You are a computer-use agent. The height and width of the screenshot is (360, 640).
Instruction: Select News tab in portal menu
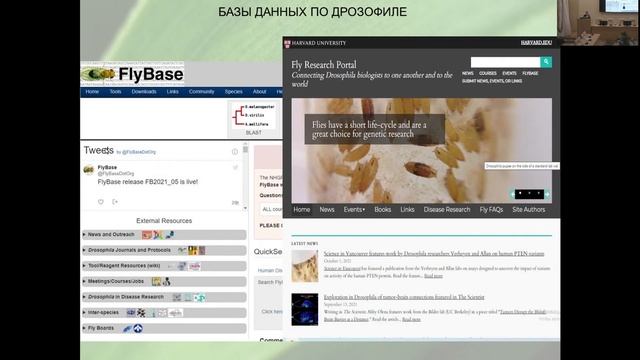point(327,210)
